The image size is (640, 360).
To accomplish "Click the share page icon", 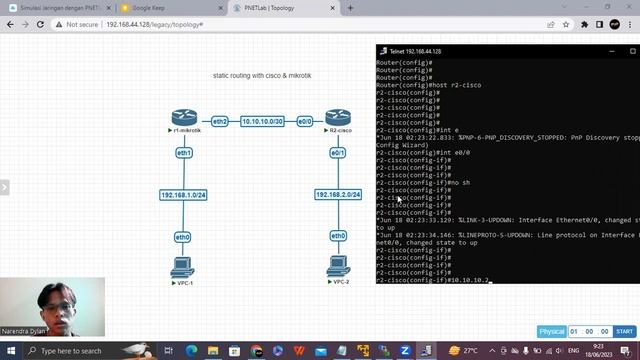I will click(551, 24).
